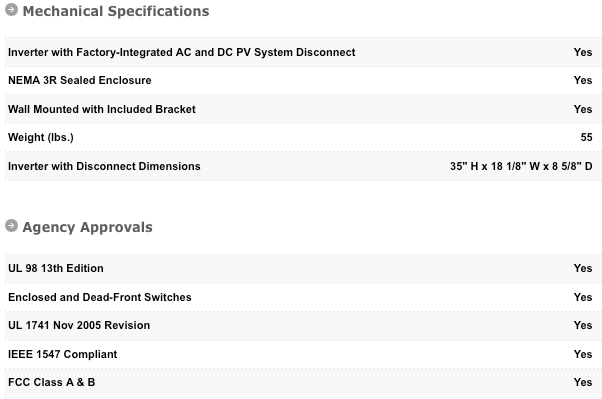Click the arrow icon beside Mechanical Specifications
Screen dimensions: 602x399
pyautogui.click(x=11, y=10)
